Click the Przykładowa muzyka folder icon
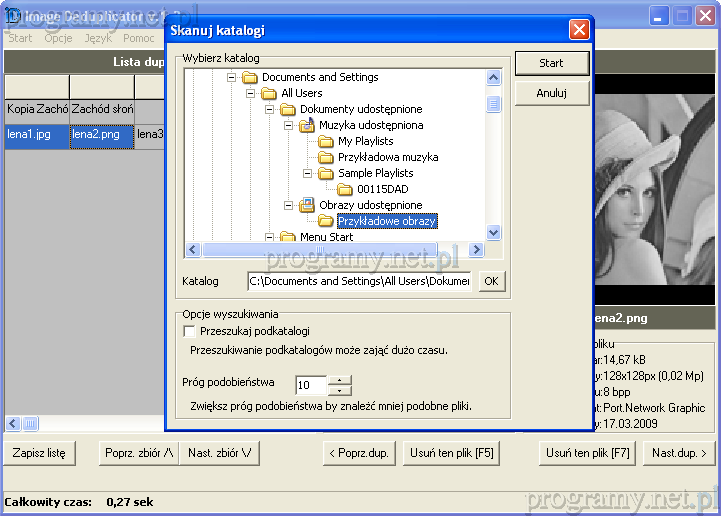Image resolution: width=721 pixels, height=516 pixels. 326,157
